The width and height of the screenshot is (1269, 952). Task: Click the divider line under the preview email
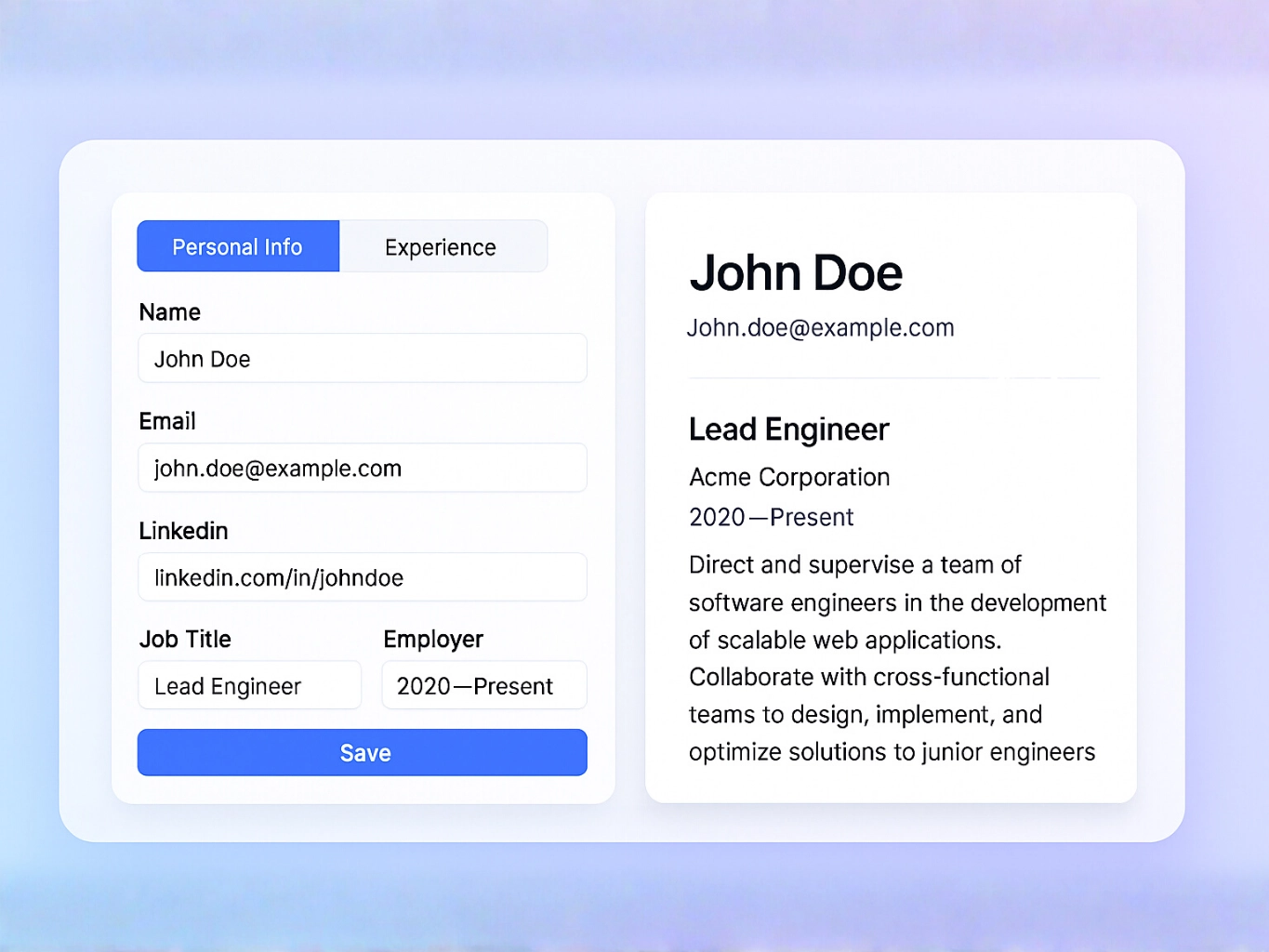(x=892, y=378)
